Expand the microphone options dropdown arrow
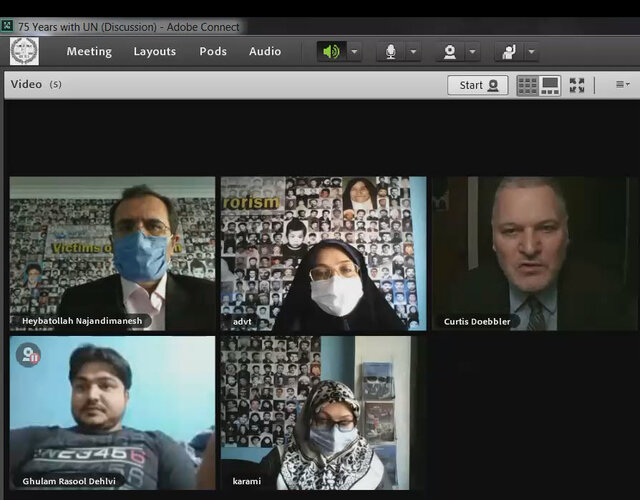 413,52
